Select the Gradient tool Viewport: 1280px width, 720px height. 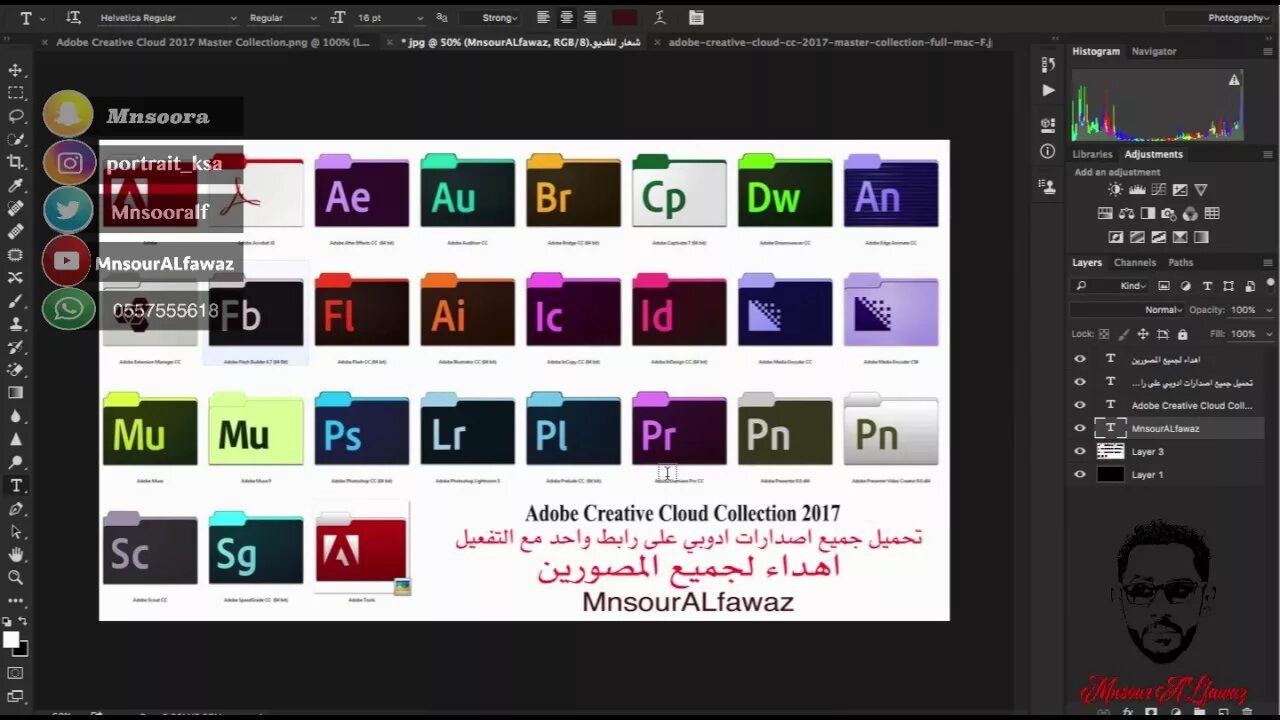tap(16, 393)
